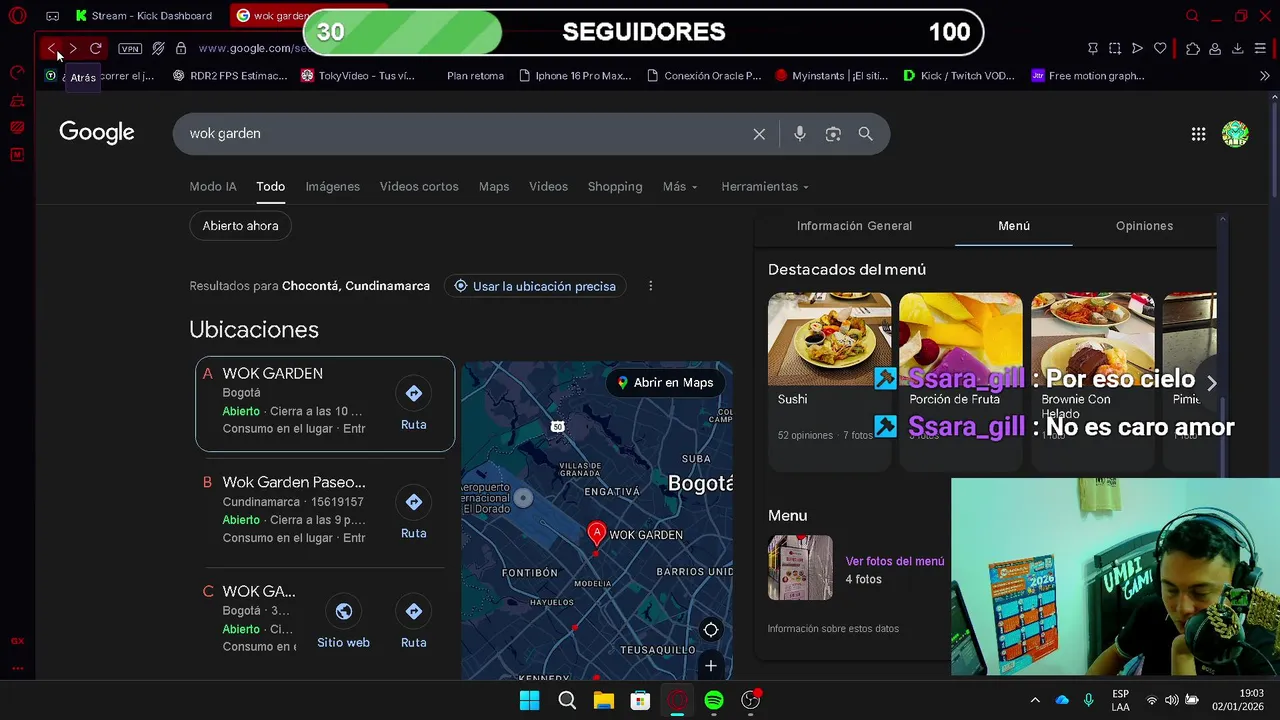Open the downloads arrow icon

coord(1237,48)
